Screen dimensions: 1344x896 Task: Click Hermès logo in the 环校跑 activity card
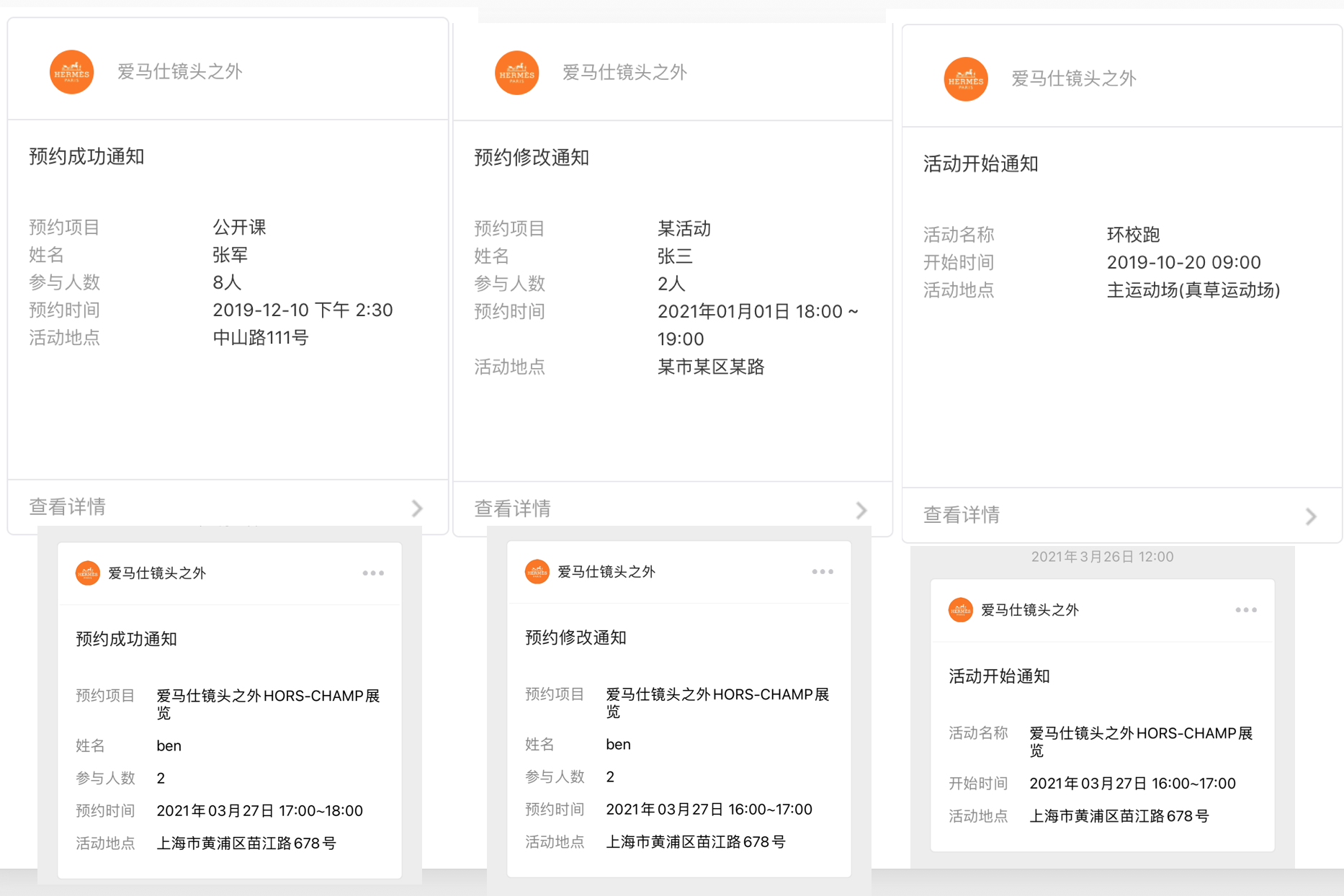point(965,79)
